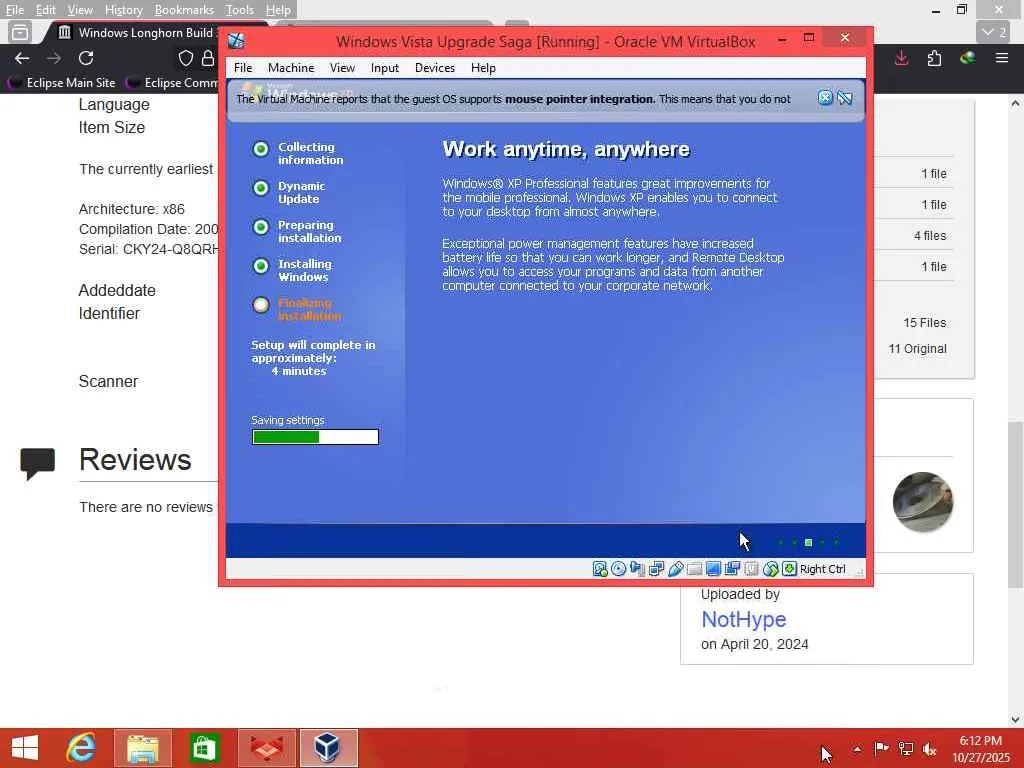The image size is (1024, 768).
Task: Click the muted volume tray icon
Action: tap(929, 750)
